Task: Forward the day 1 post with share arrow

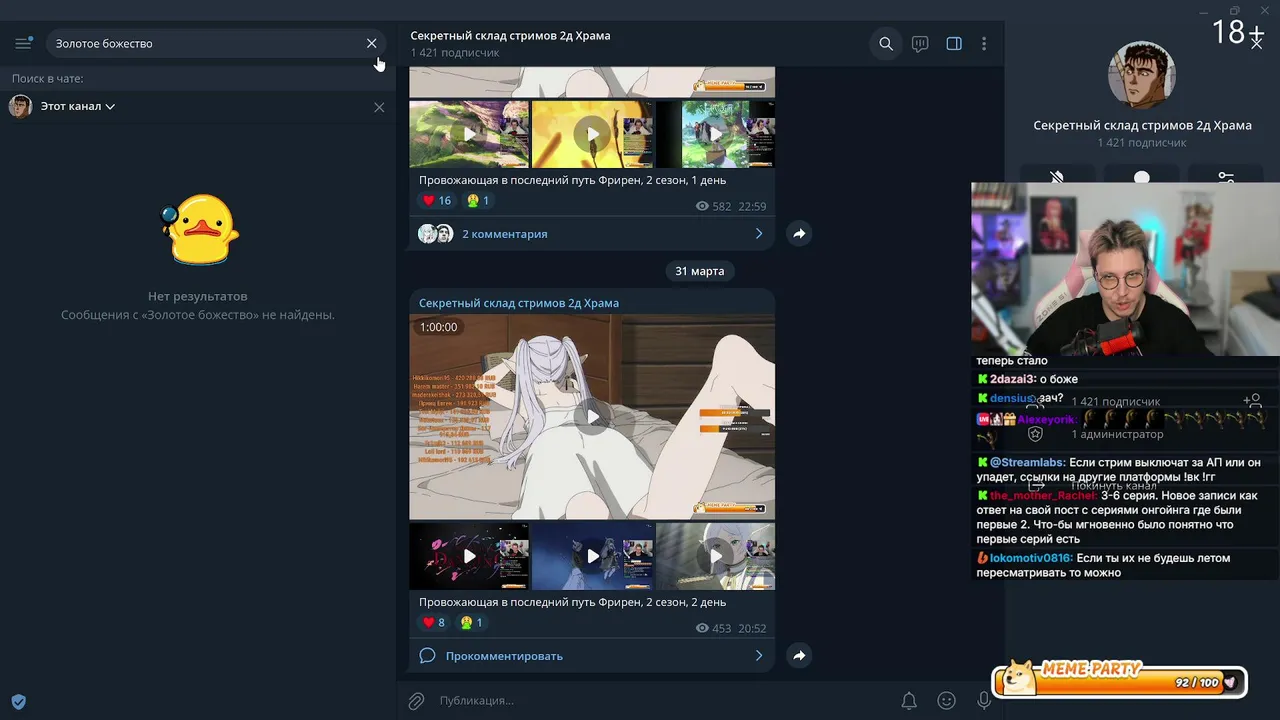Action: coord(799,234)
